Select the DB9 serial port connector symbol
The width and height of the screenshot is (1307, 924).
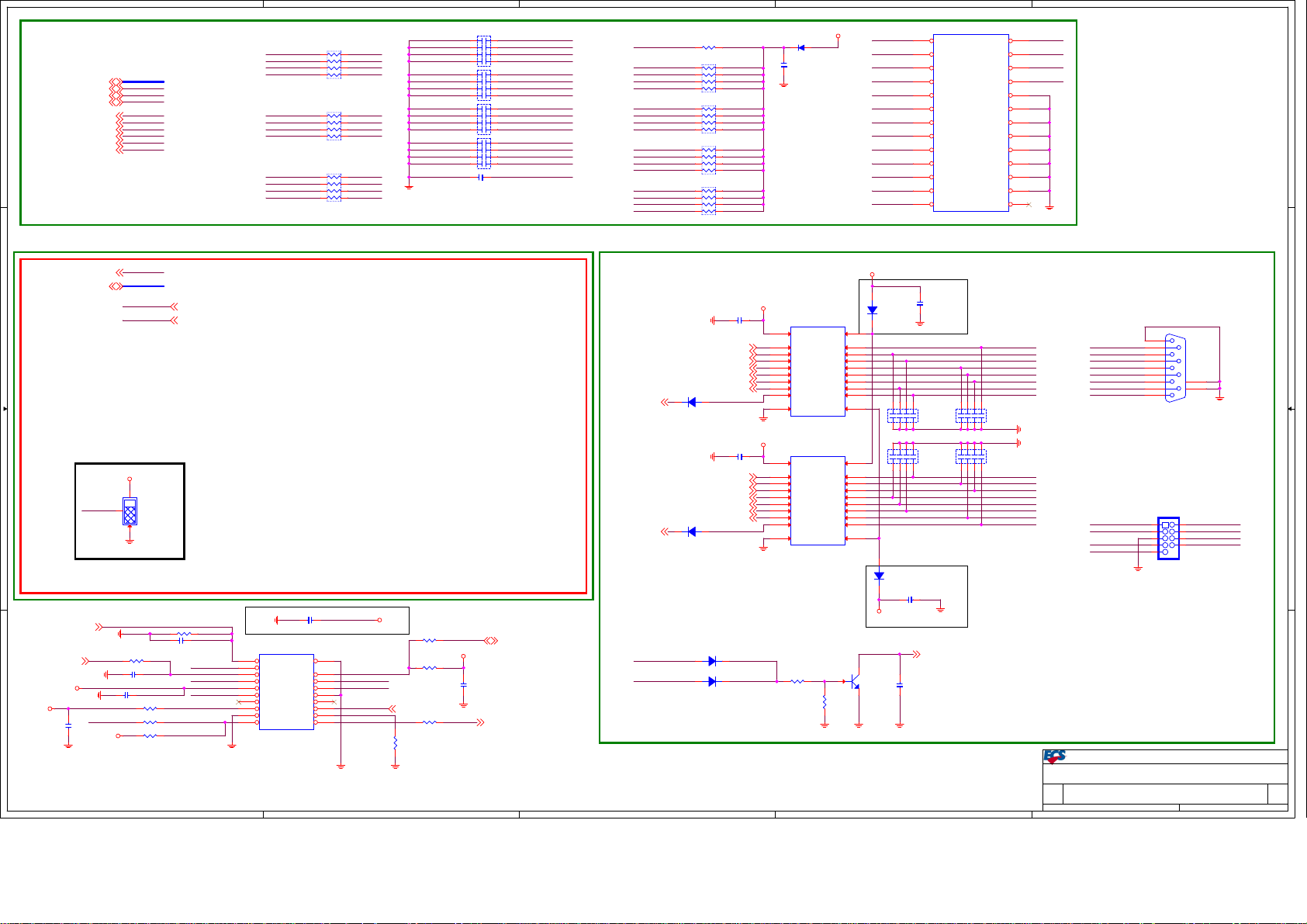(x=1174, y=369)
